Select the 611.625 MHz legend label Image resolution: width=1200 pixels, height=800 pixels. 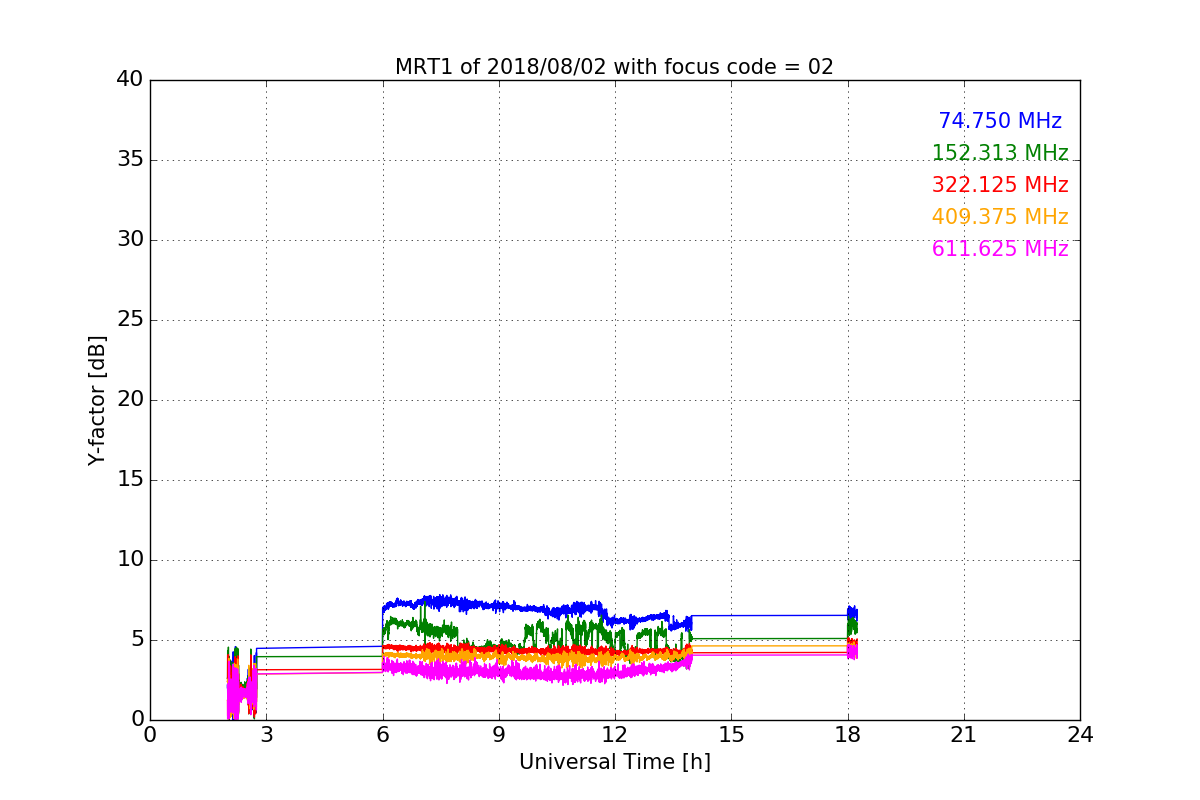pos(1000,249)
